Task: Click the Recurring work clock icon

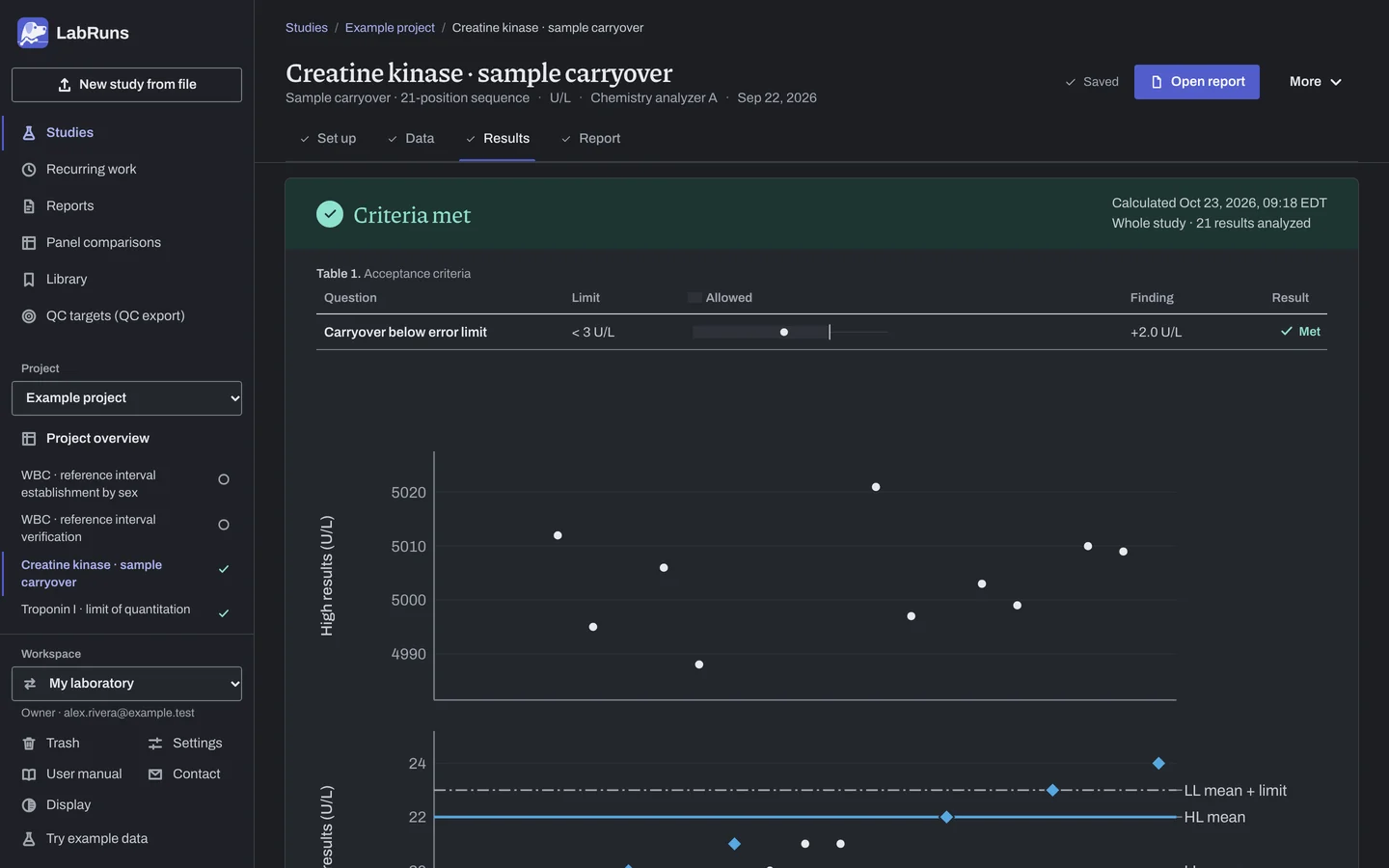Action: pos(29,170)
